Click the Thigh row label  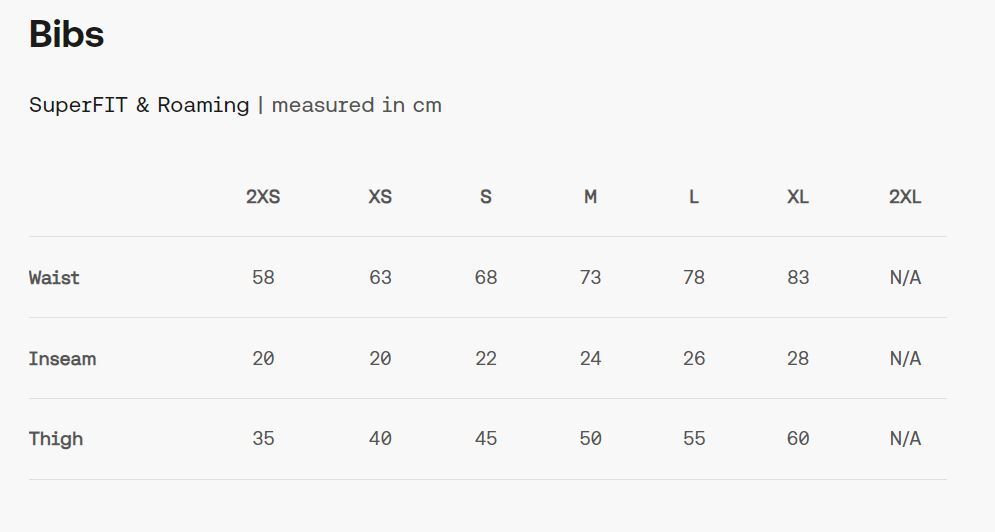click(x=56, y=439)
